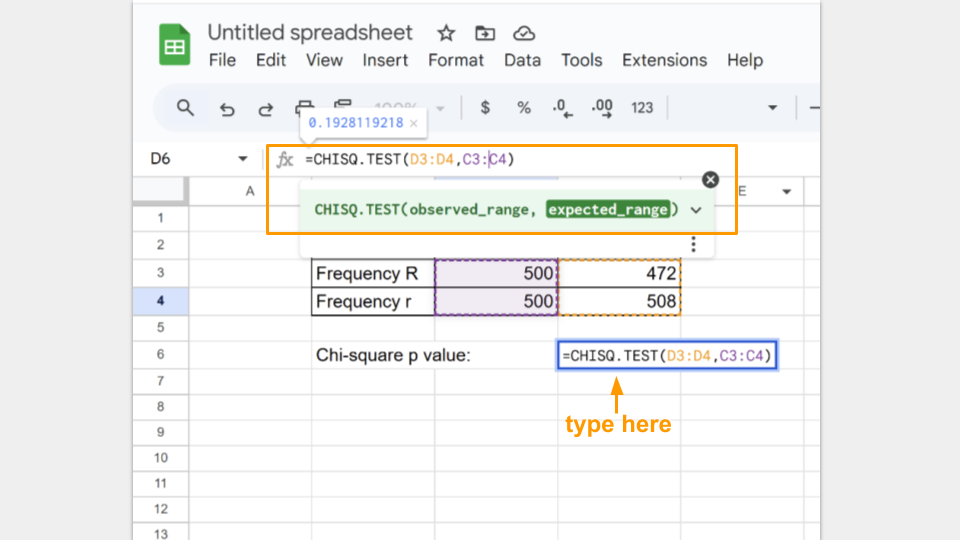Select row 1 header

[160, 218]
